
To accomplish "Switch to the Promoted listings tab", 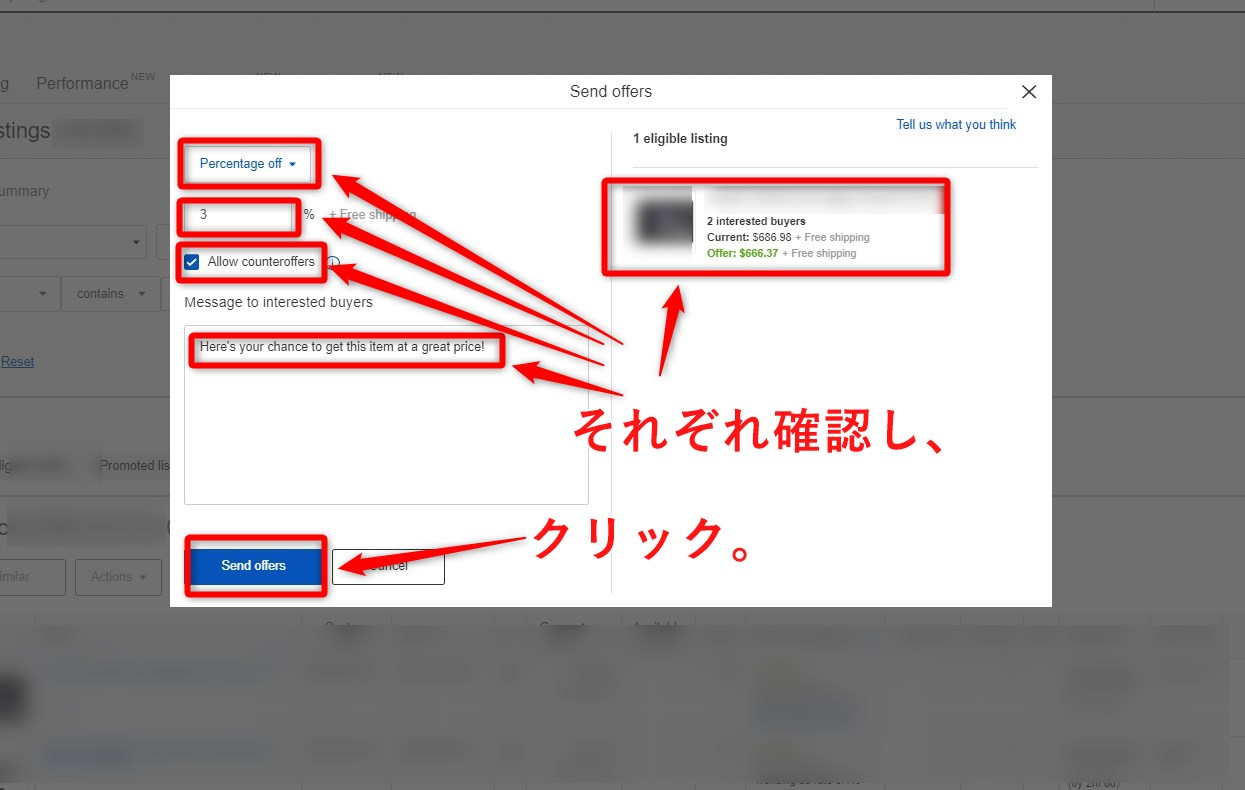I will point(135,465).
